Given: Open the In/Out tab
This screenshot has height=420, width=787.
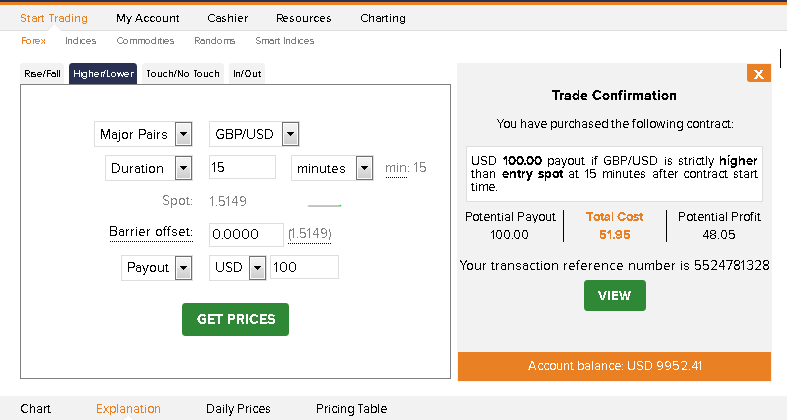Looking at the screenshot, I should coord(246,74).
